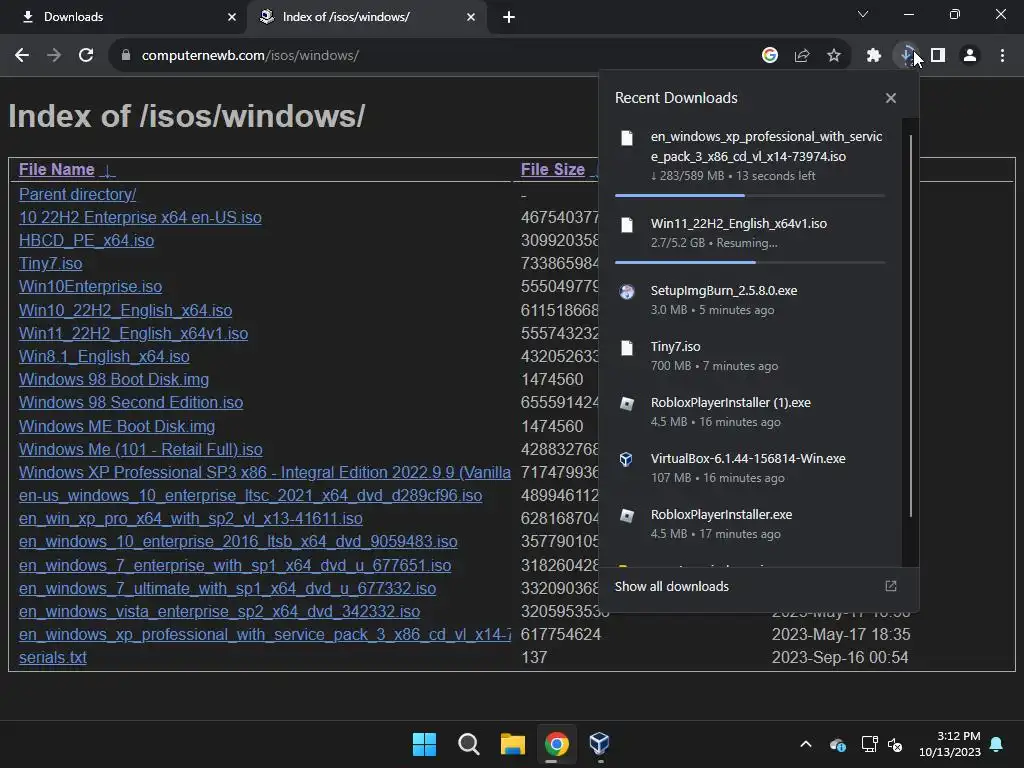Screen dimensions: 1024x768
Task: Open the serials.txt link
Action: coord(52,658)
